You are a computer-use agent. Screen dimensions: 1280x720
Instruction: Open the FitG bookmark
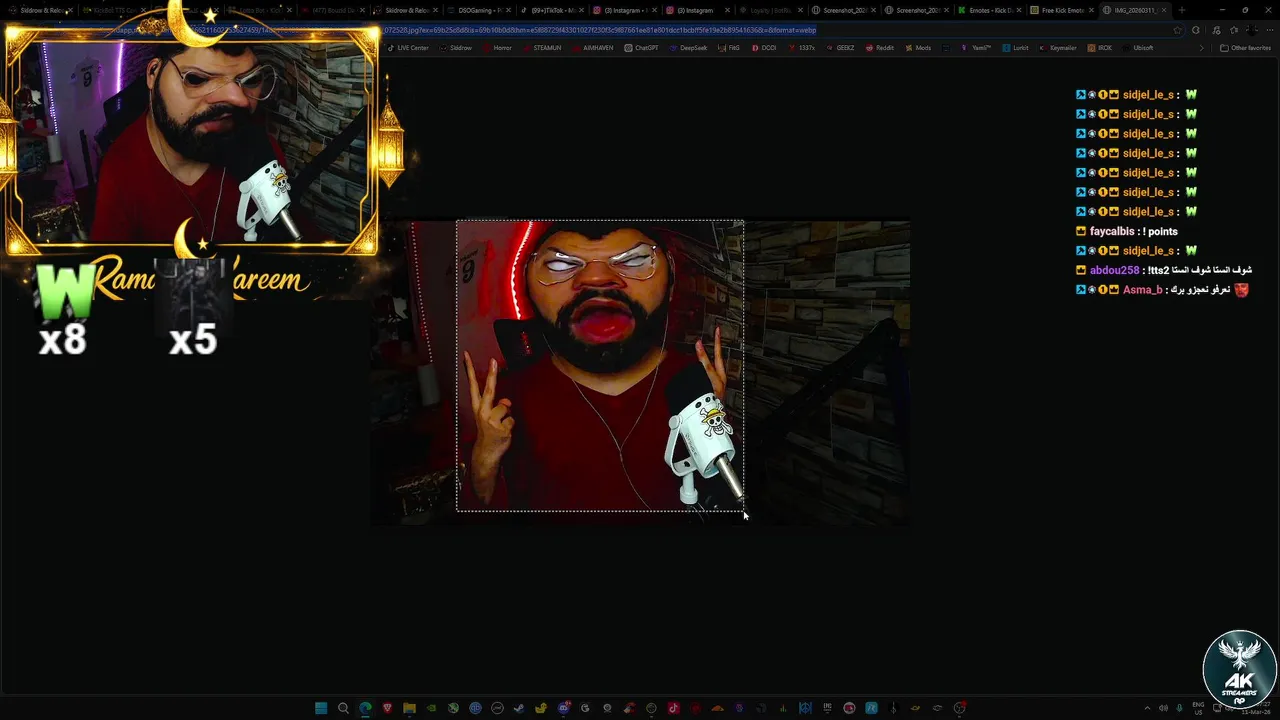[729, 48]
